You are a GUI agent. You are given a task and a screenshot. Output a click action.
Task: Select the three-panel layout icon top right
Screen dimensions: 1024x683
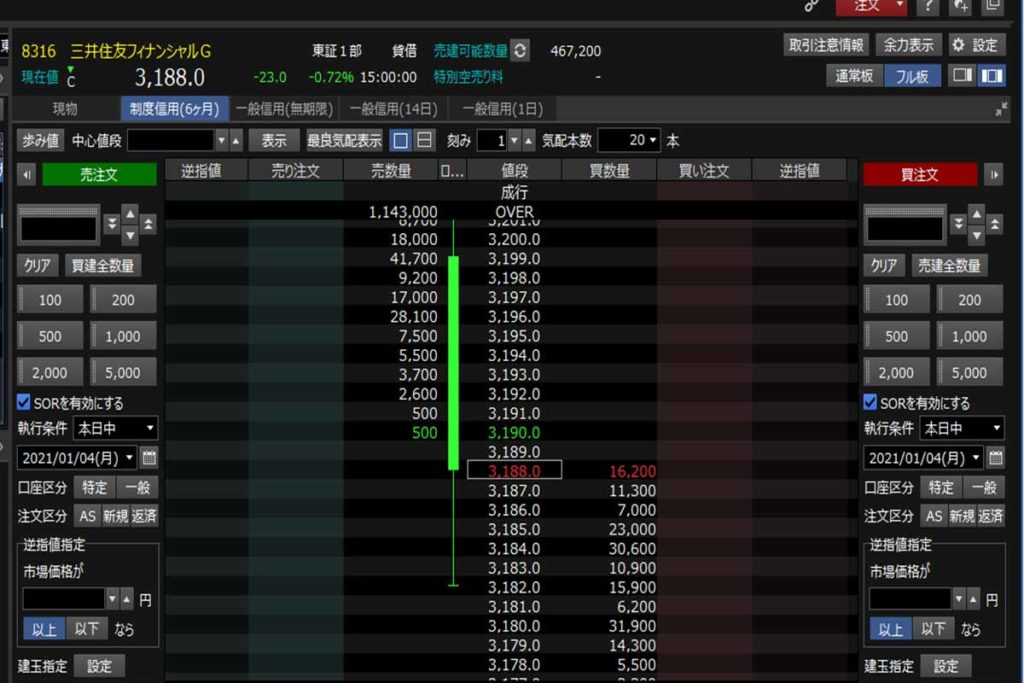coord(993,76)
